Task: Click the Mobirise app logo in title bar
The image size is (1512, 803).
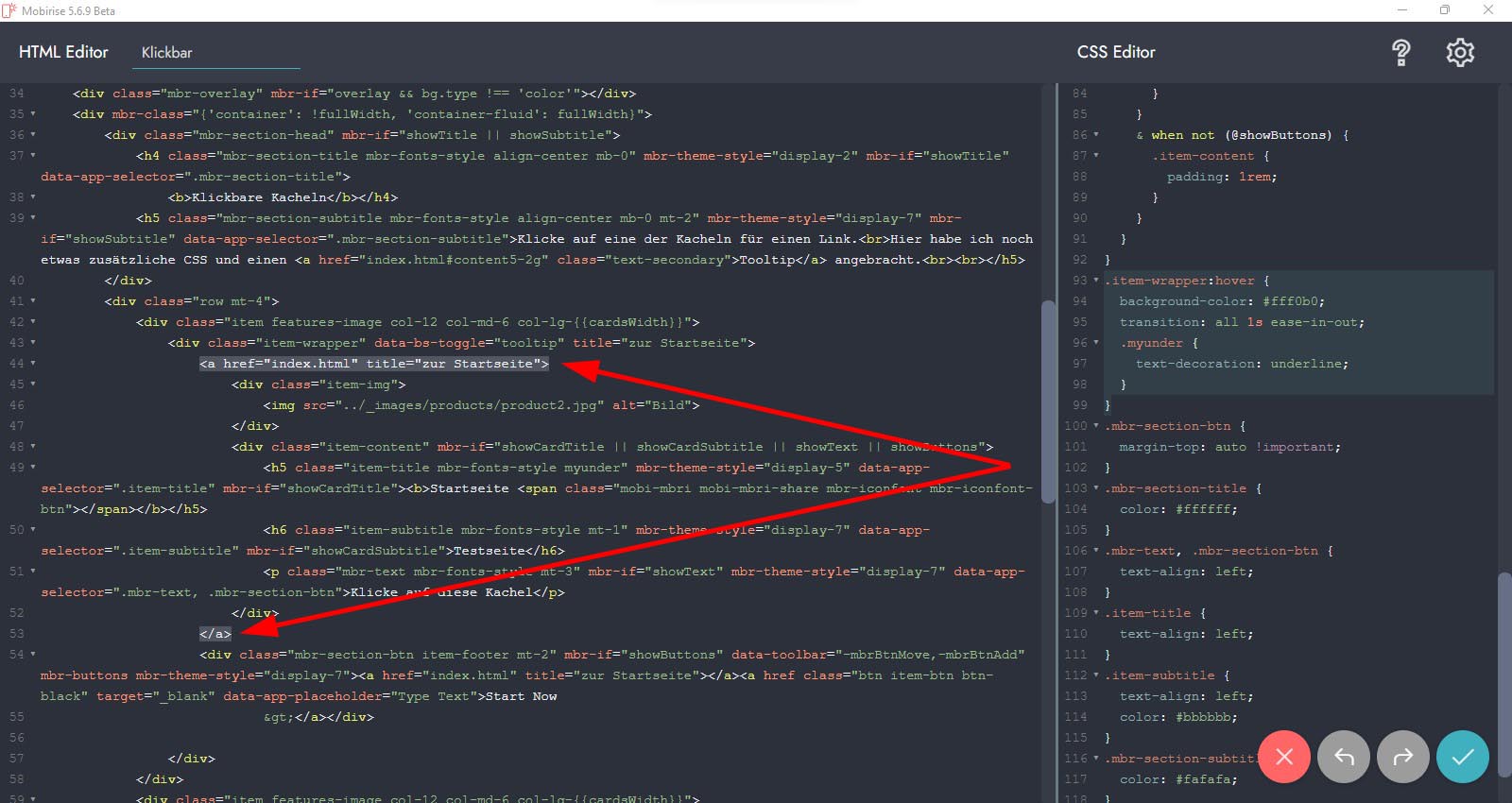Action: coord(9,10)
